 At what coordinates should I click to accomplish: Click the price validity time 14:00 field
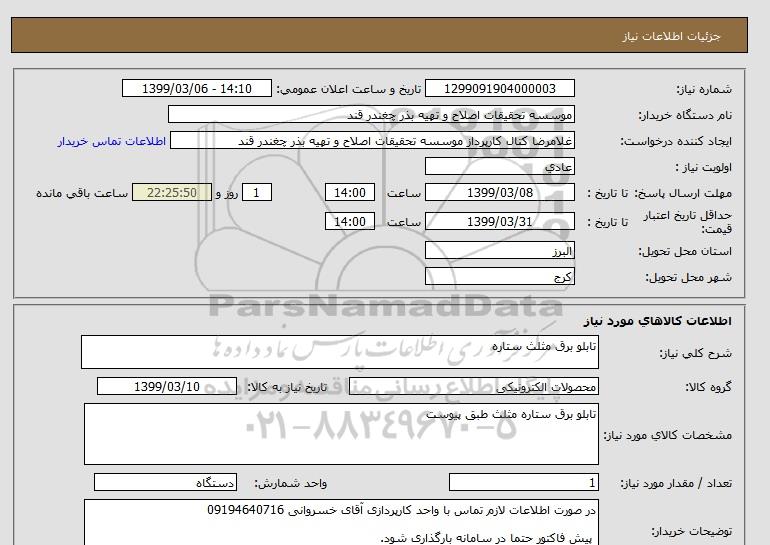pos(350,221)
